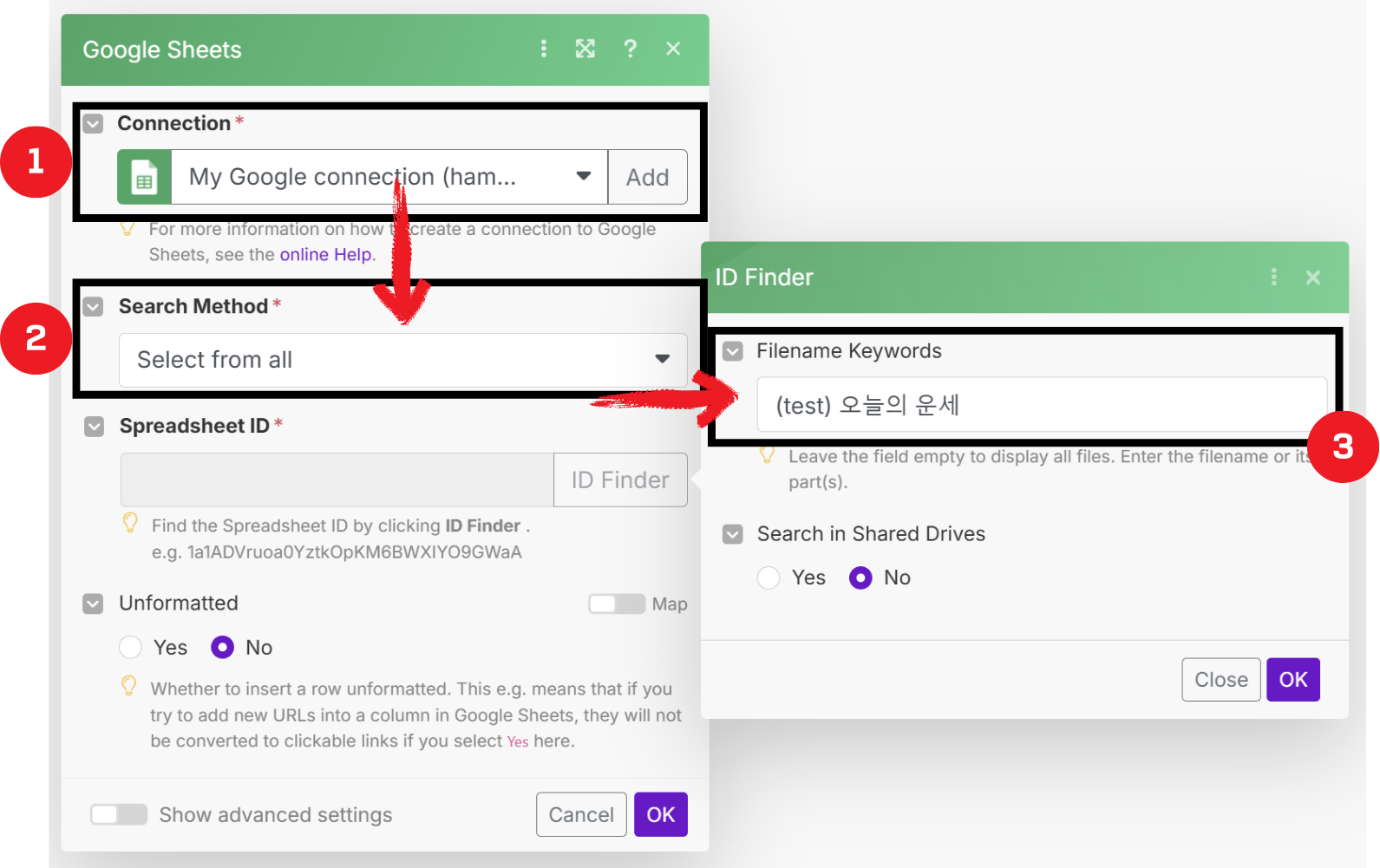
Task: Select No for Search in Shared Drives
Action: [x=860, y=578]
